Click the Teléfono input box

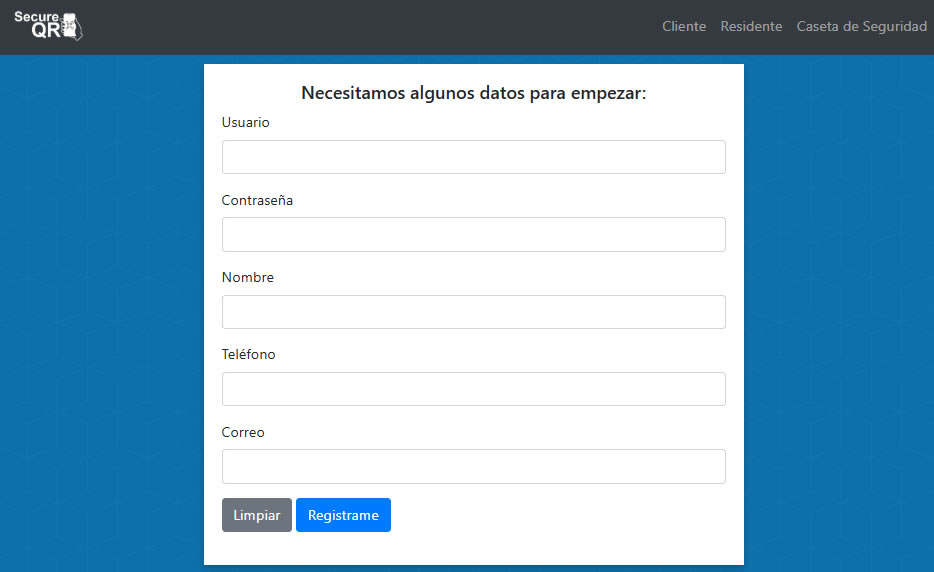(x=473, y=389)
